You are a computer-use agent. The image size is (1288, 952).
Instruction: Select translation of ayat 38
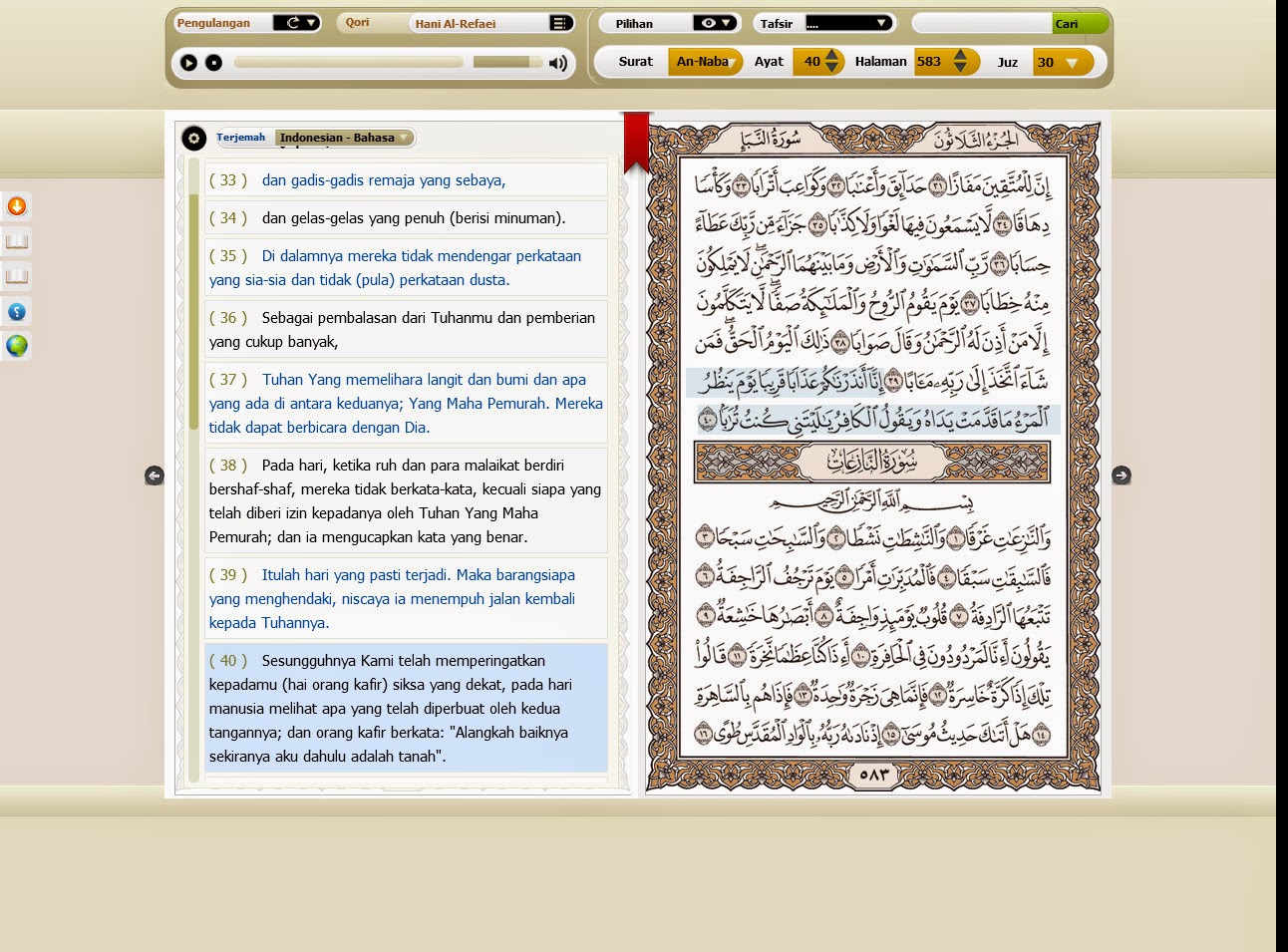click(406, 500)
